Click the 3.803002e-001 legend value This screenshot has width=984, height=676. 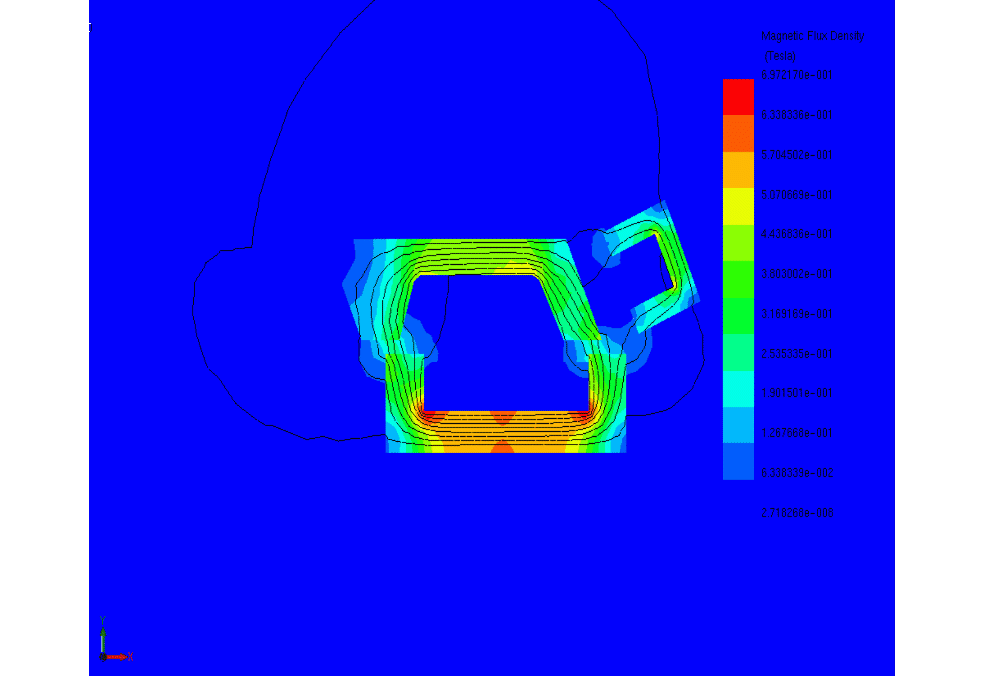tap(797, 274)
